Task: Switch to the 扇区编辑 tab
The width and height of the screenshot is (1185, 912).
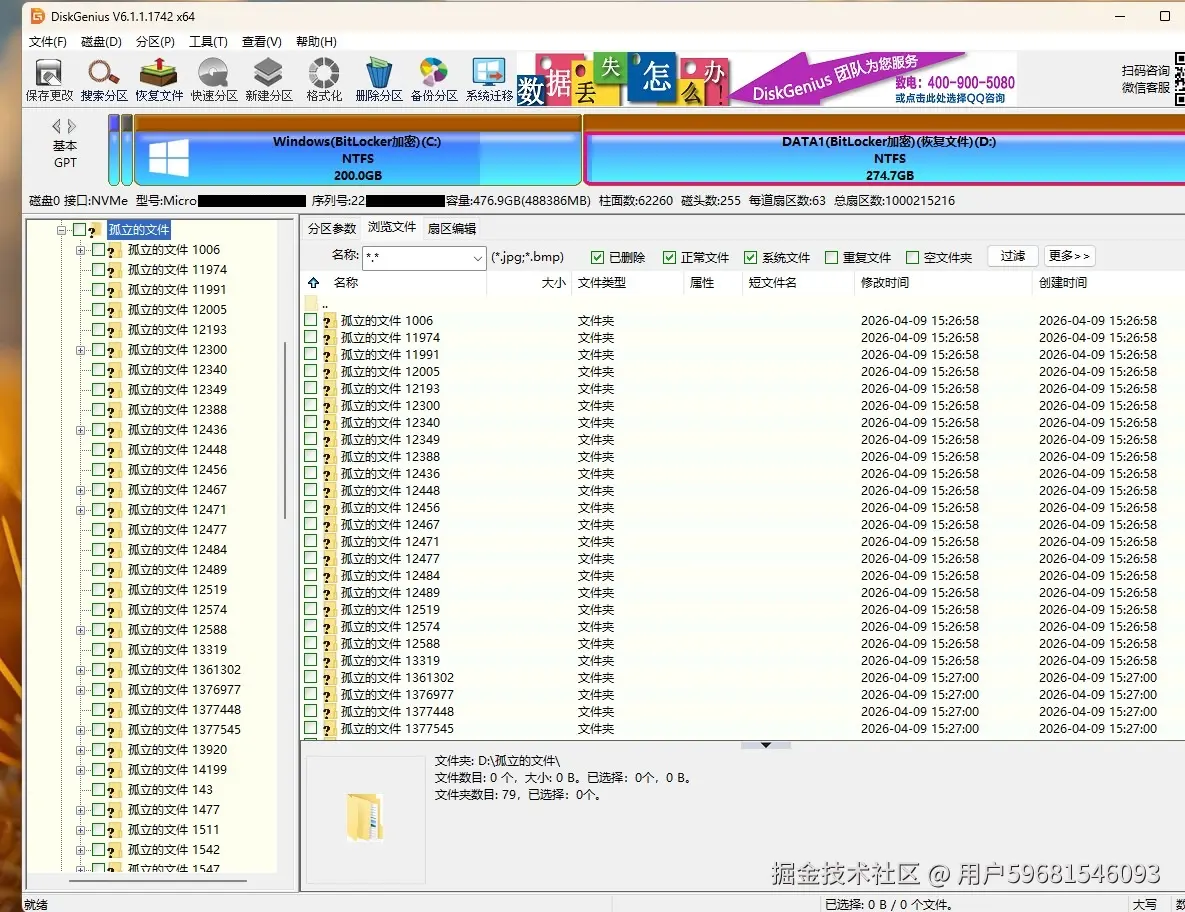Action: tap(451, 228)
